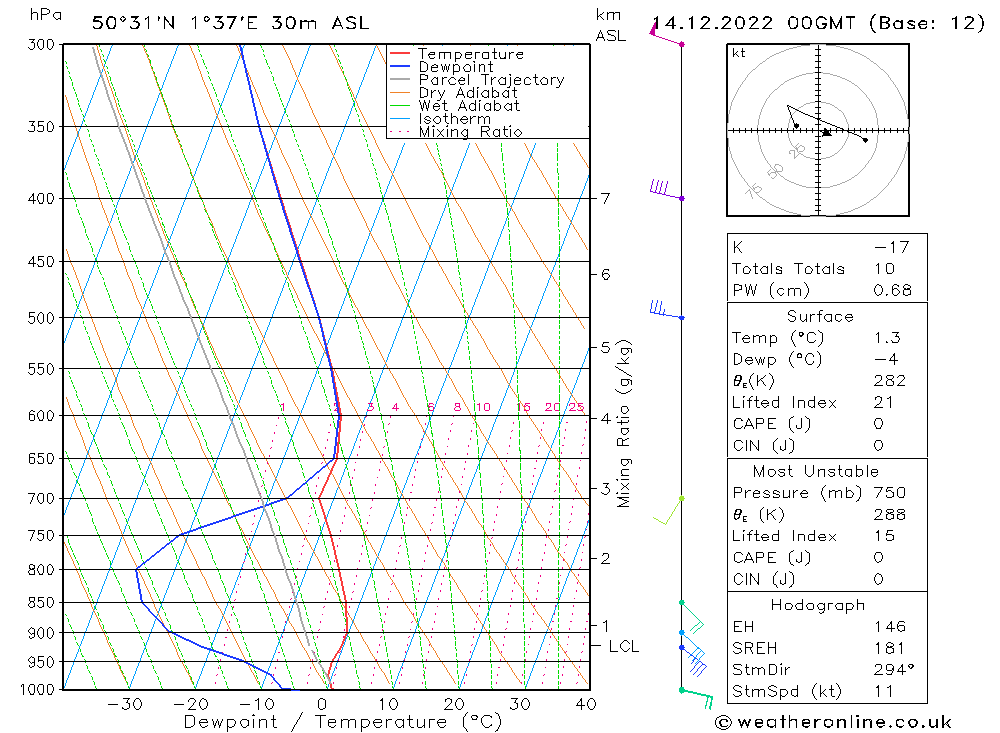
Task: Click the Hodograph section heading
Action: click(x=818, y=605)
